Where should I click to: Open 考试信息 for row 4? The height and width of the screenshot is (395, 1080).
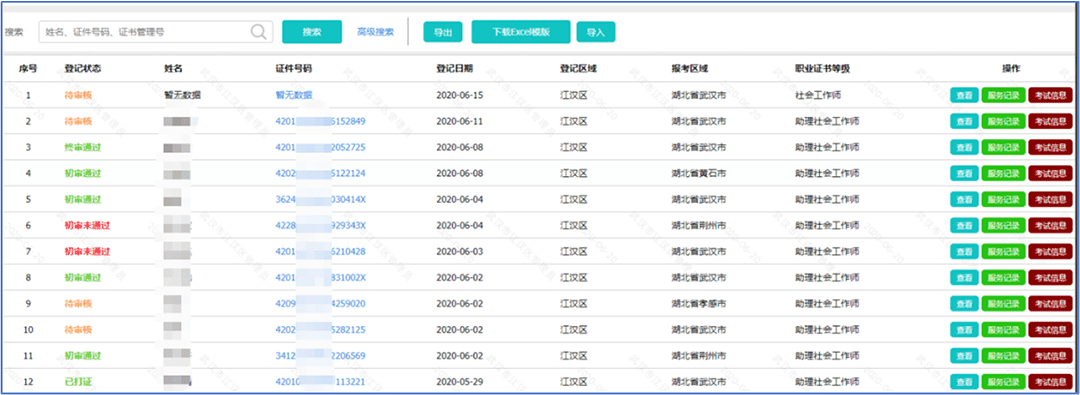click(1050, 173)
